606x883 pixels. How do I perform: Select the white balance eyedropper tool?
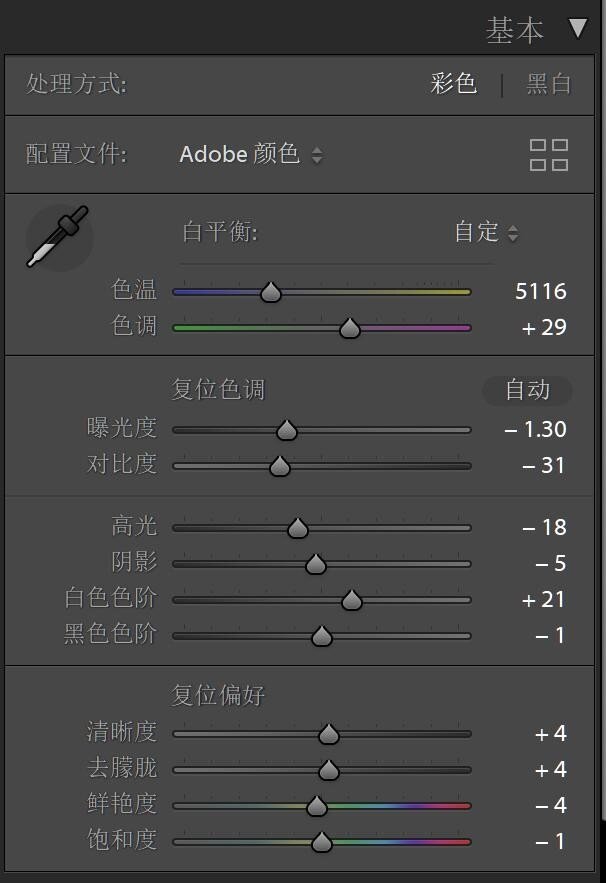[57, 237]
